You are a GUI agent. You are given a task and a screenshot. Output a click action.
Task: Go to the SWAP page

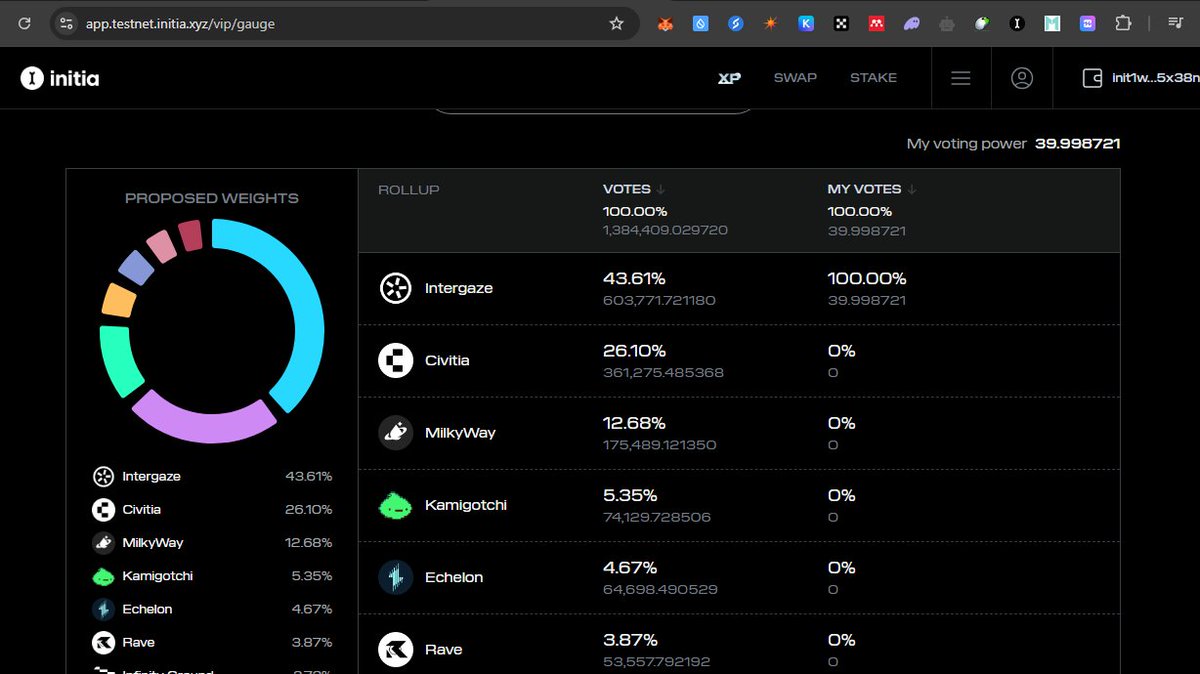pos(795,78)
